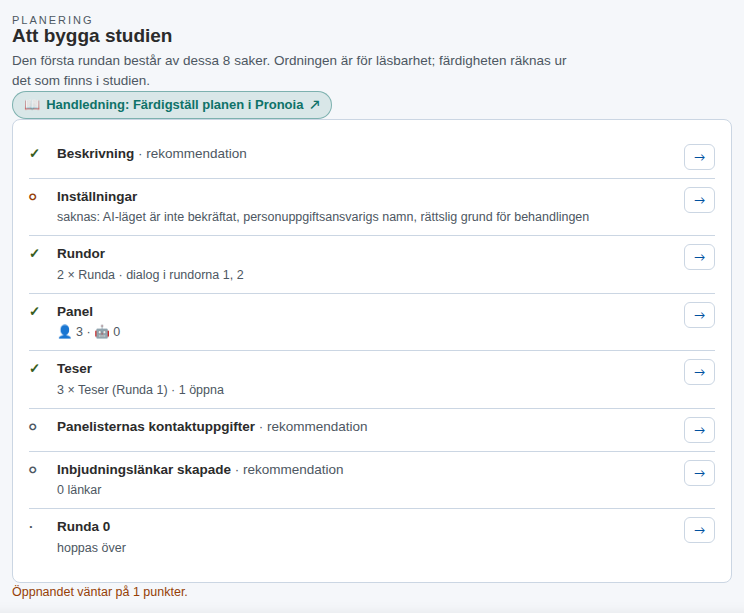
Task: Open Handledning: Färdigställ planen i Pronoia link
Action: [172, 105]
